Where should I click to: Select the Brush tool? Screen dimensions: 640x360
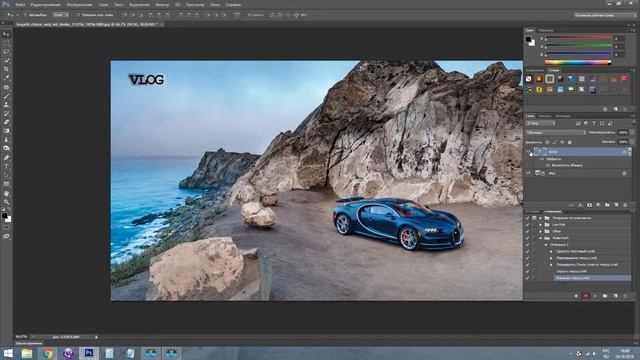(x=6, y=96)
